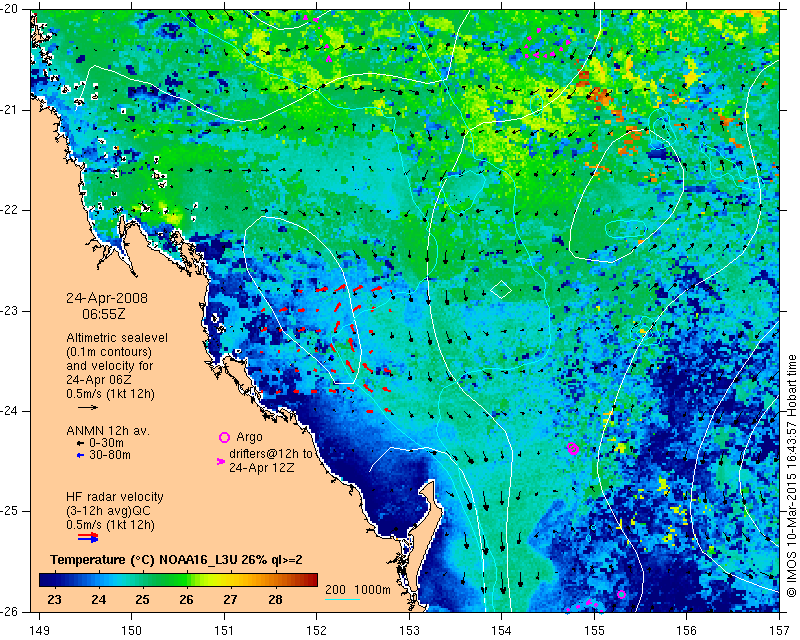Click the color bar tick value 26

tap(186, 599)
